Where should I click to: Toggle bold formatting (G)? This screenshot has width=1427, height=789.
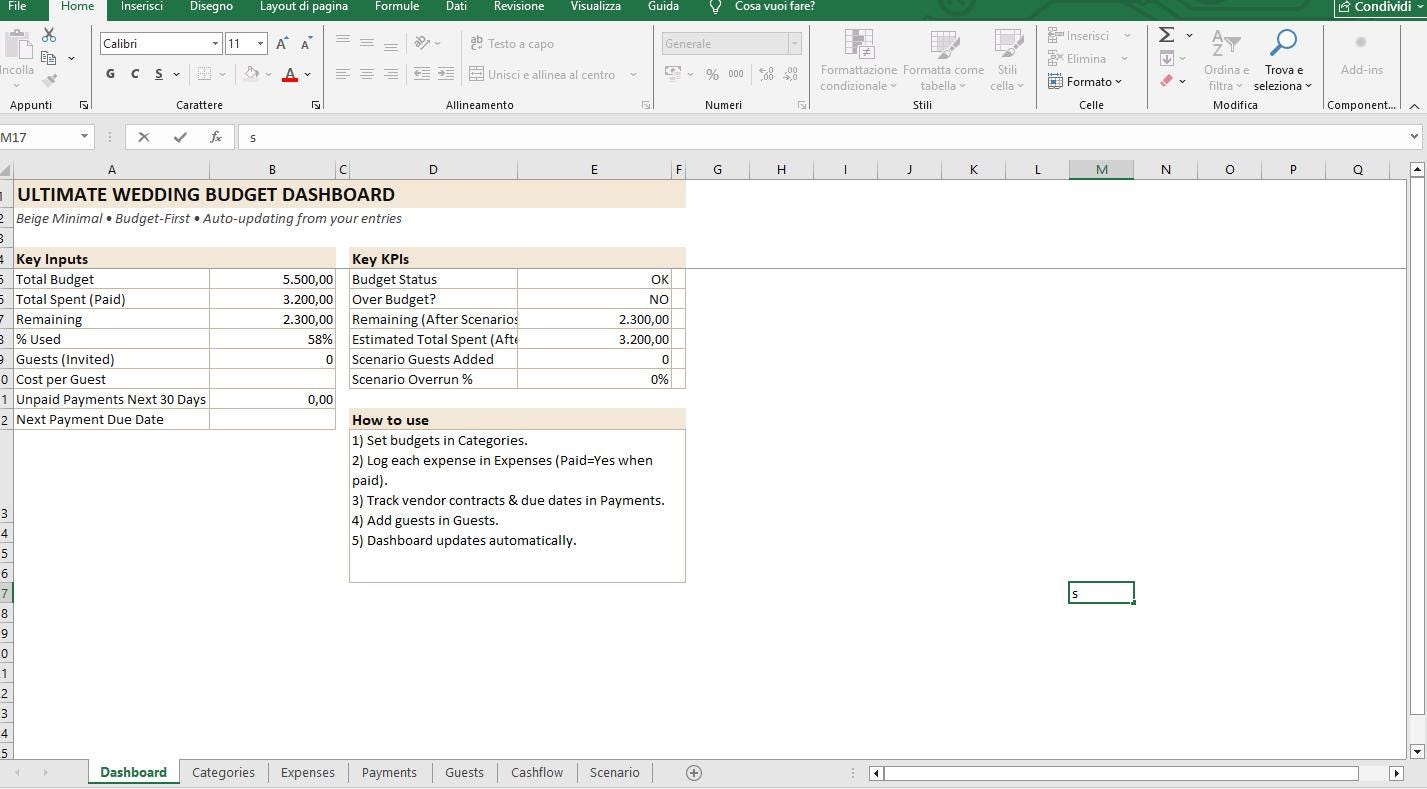pos(109,73)
